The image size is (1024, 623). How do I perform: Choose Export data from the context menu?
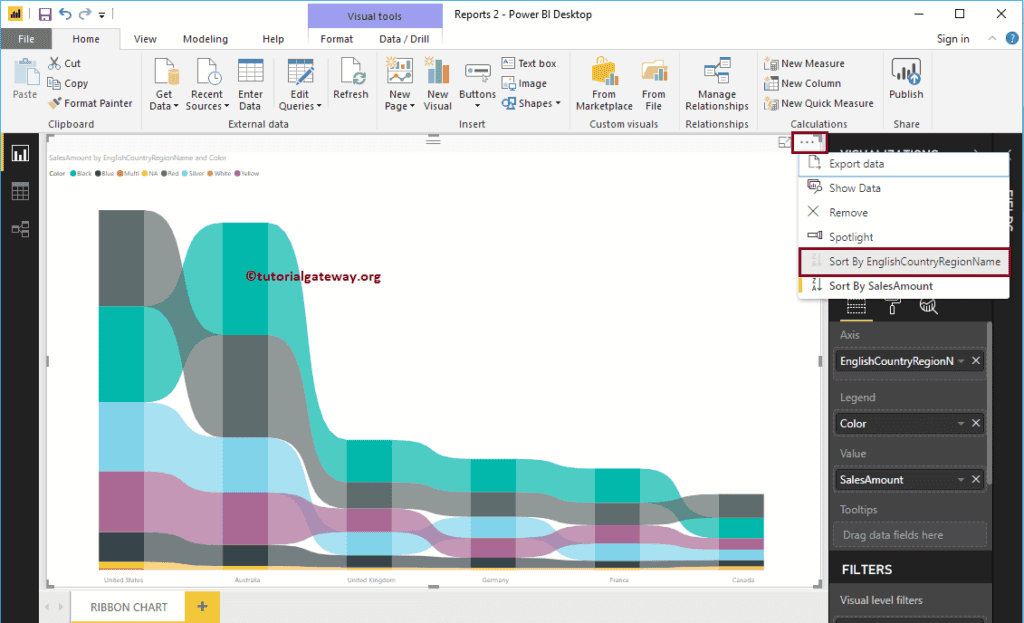pyautogui.click(x=904, y=164)
